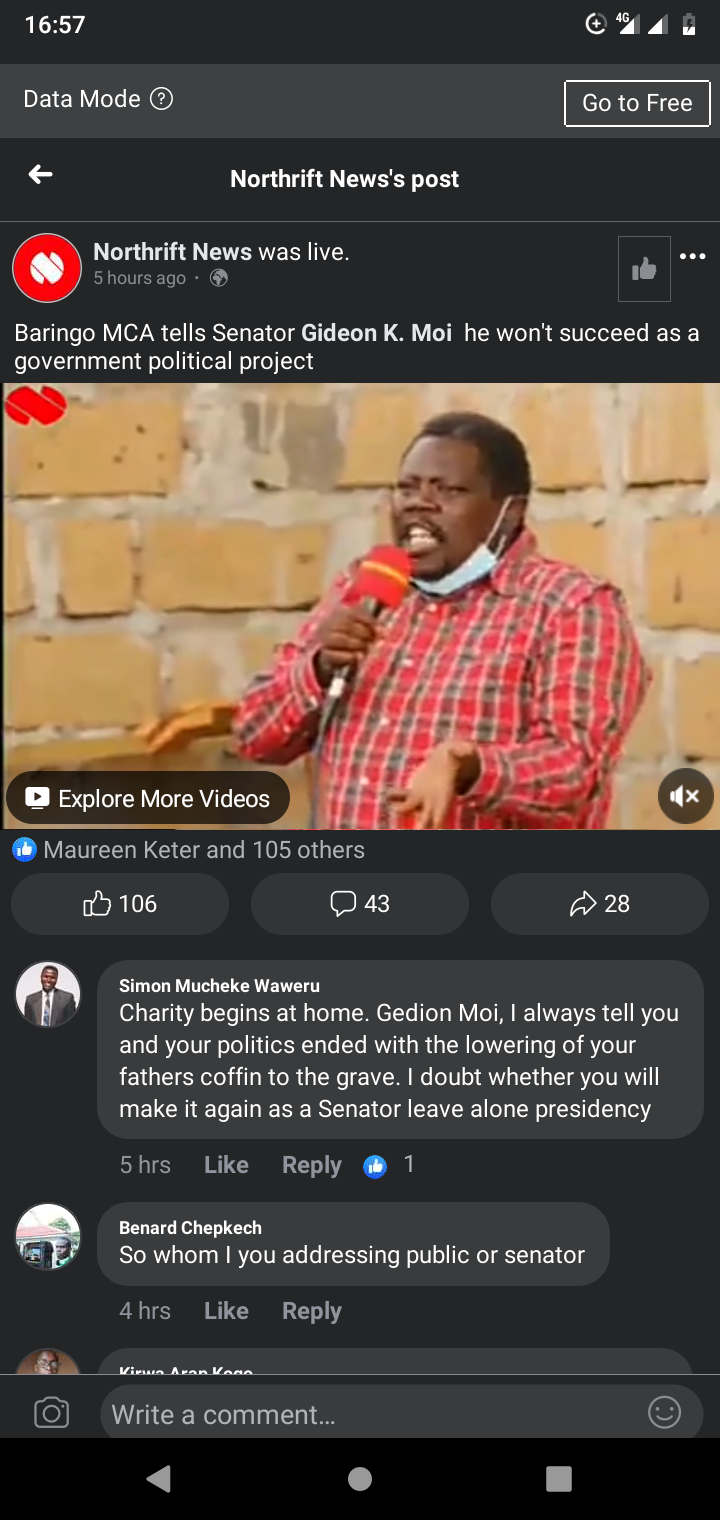Like Simon Mucheke Waweru's comment
Image resolution: width=720 pixels, height=1520 pixels.
click(226, 1165)
